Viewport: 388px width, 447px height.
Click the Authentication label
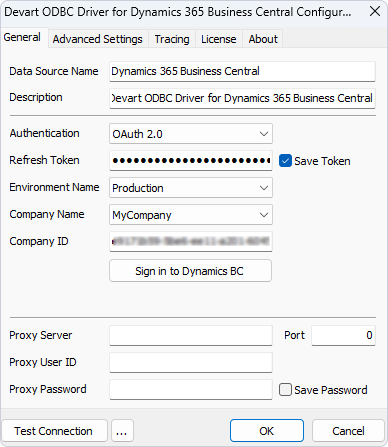[x=44, y=133]
